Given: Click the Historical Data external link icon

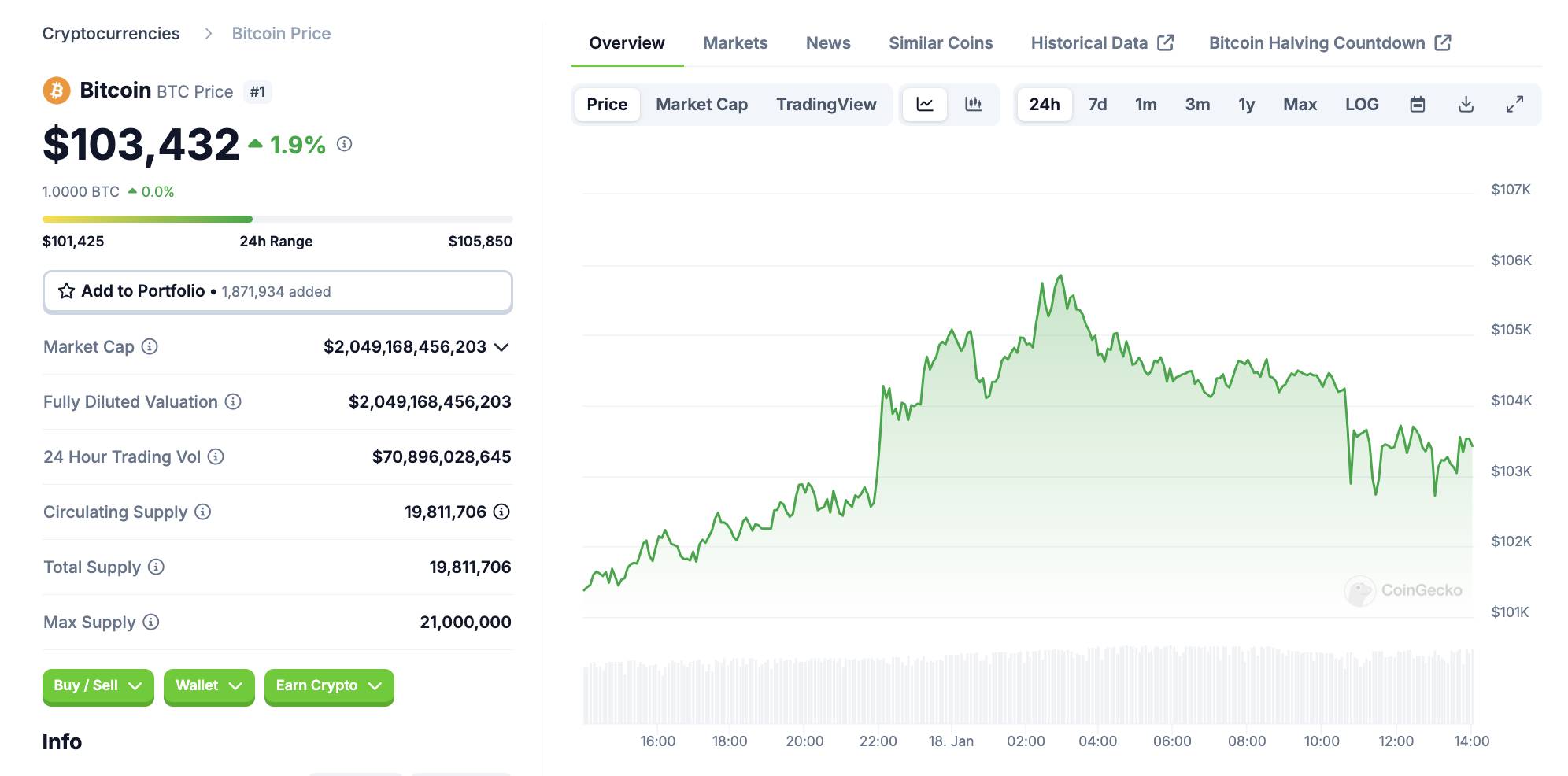Looking at the screenshot, I should (x=1166, y=42).
